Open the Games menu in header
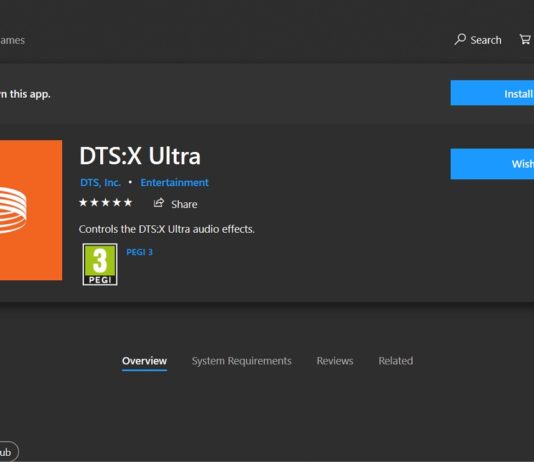This screenshot has height=462, width=534. pyautogui.click(x=12, y=40)
